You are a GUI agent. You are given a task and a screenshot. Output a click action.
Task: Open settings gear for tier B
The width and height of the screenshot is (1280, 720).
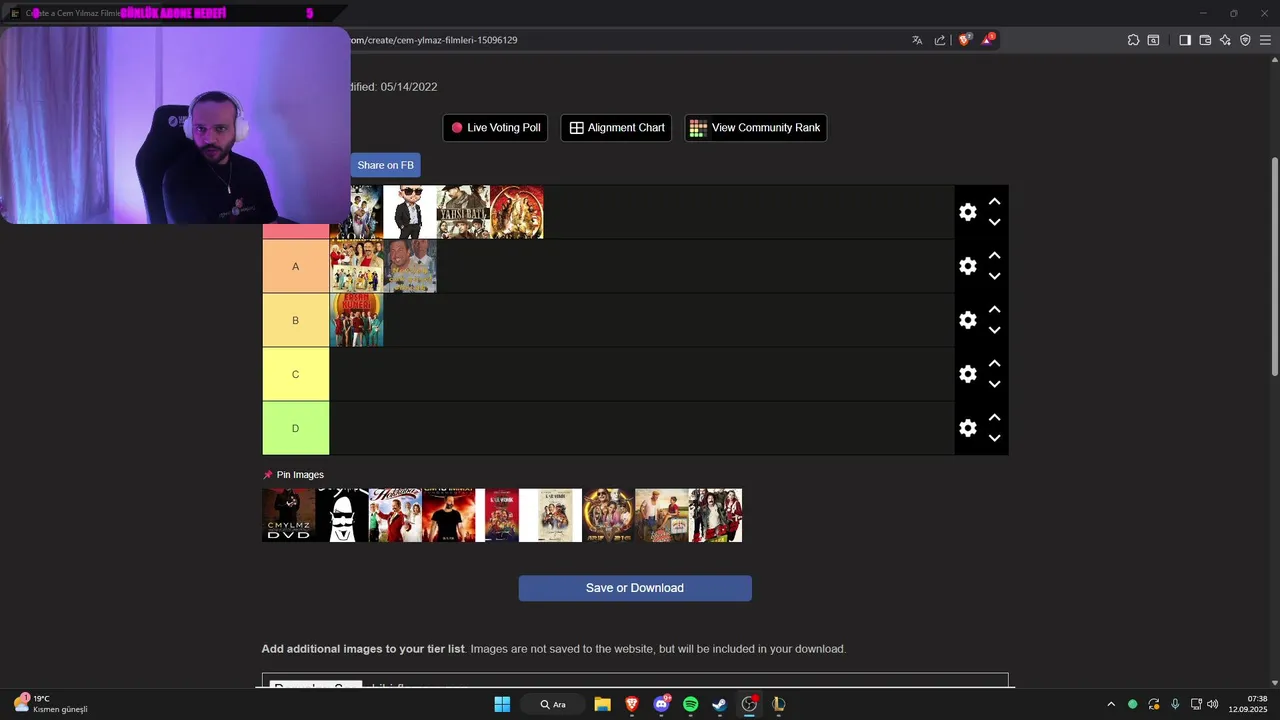[x=967, y=320]
